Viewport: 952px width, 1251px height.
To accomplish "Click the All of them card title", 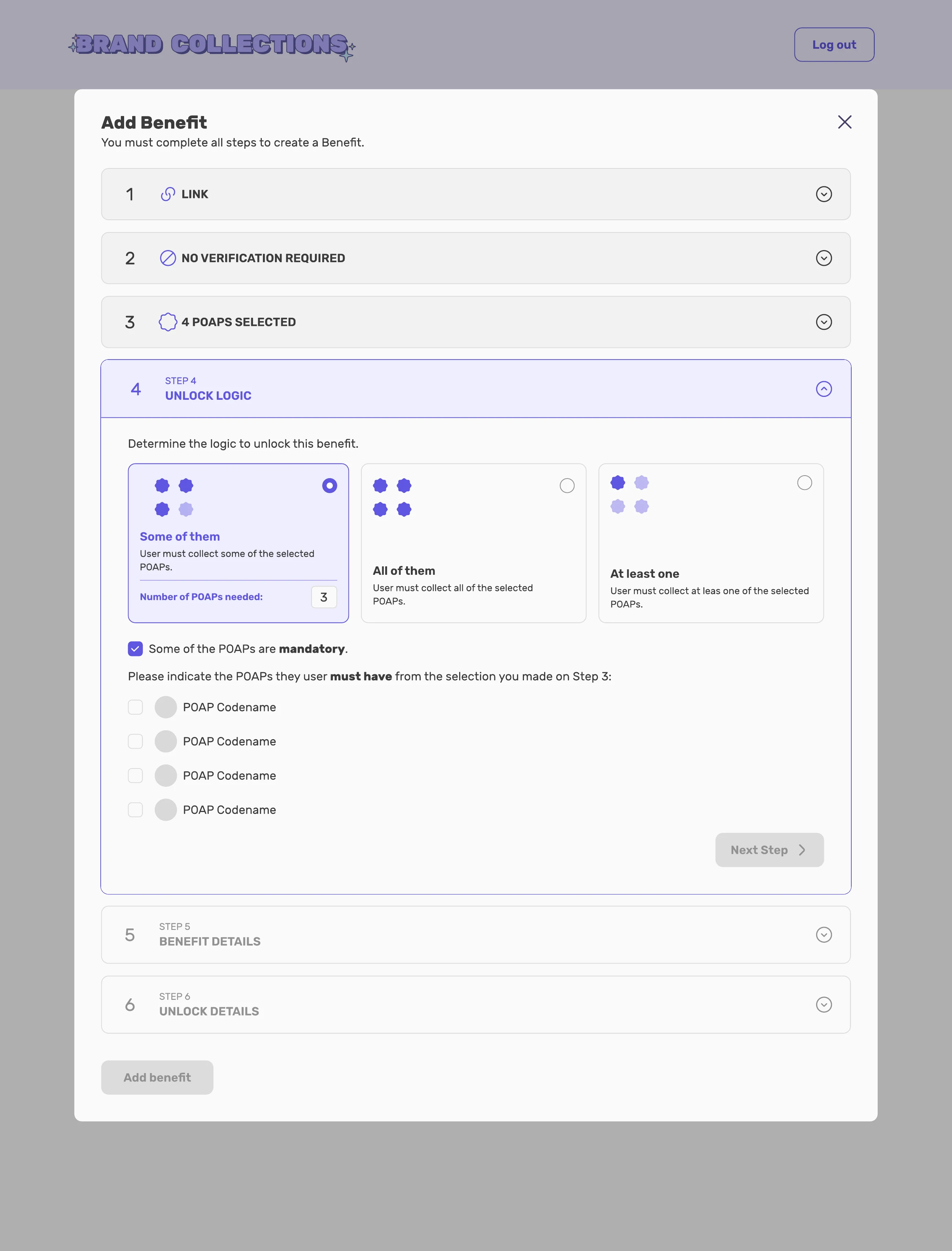I will (404, 571).
